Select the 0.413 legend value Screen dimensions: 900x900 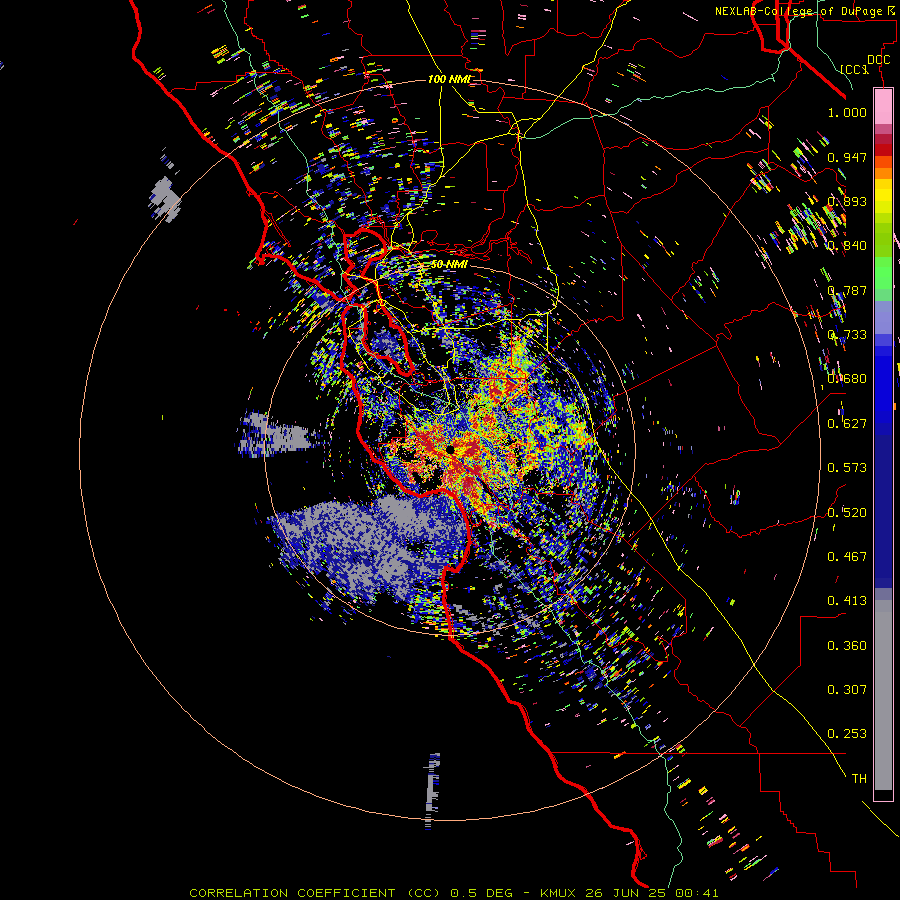pyautogui.click(x=847, y=601)
